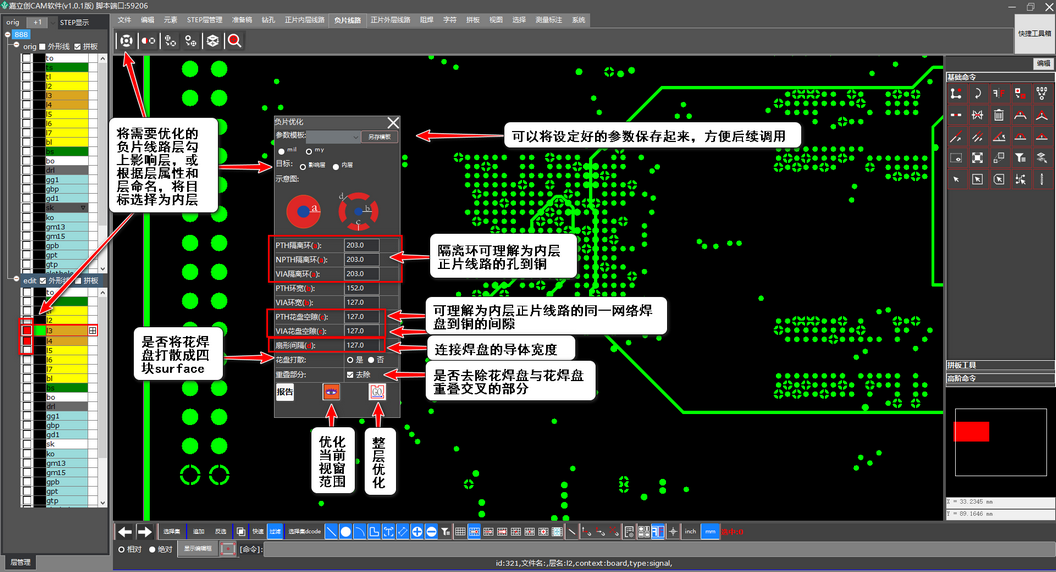
Task: Select the my unit radio button
Action: coord(309,151)
